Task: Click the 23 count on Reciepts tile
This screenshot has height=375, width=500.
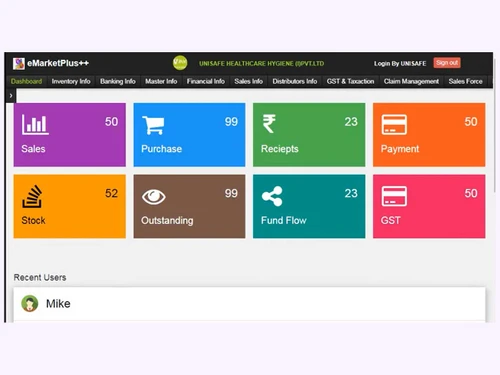Action: pyautogui.click(x=351, y=122)
